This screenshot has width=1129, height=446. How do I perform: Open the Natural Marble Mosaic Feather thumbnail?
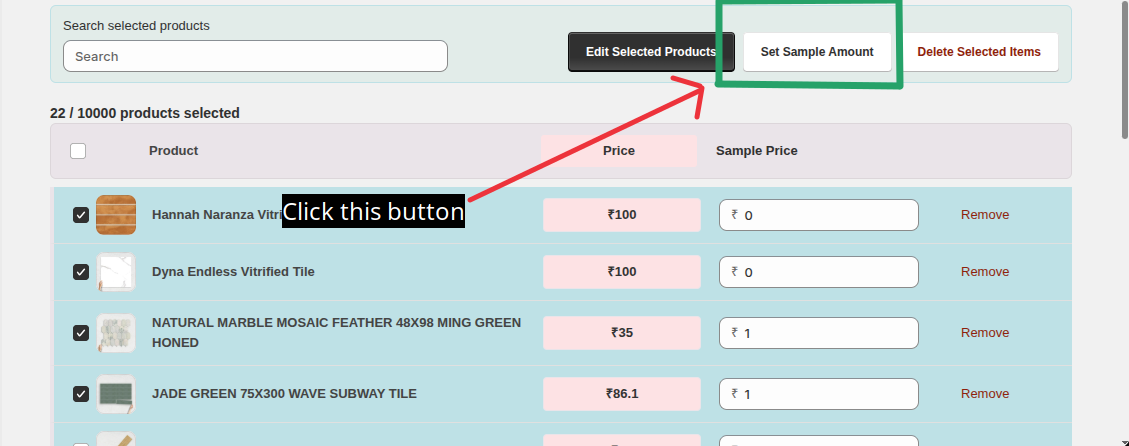pos(116,333)
